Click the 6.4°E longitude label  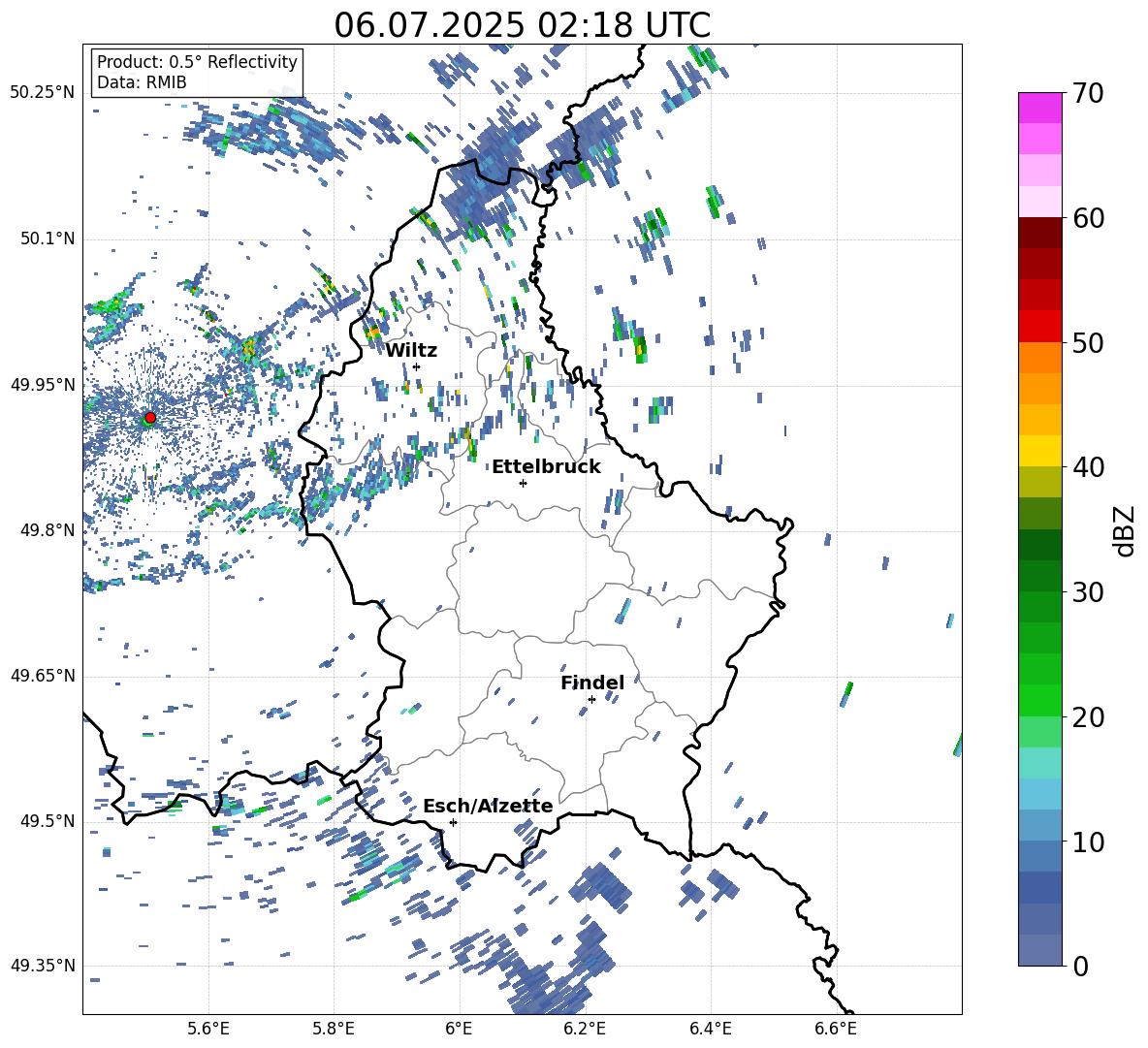(711, 1029)
